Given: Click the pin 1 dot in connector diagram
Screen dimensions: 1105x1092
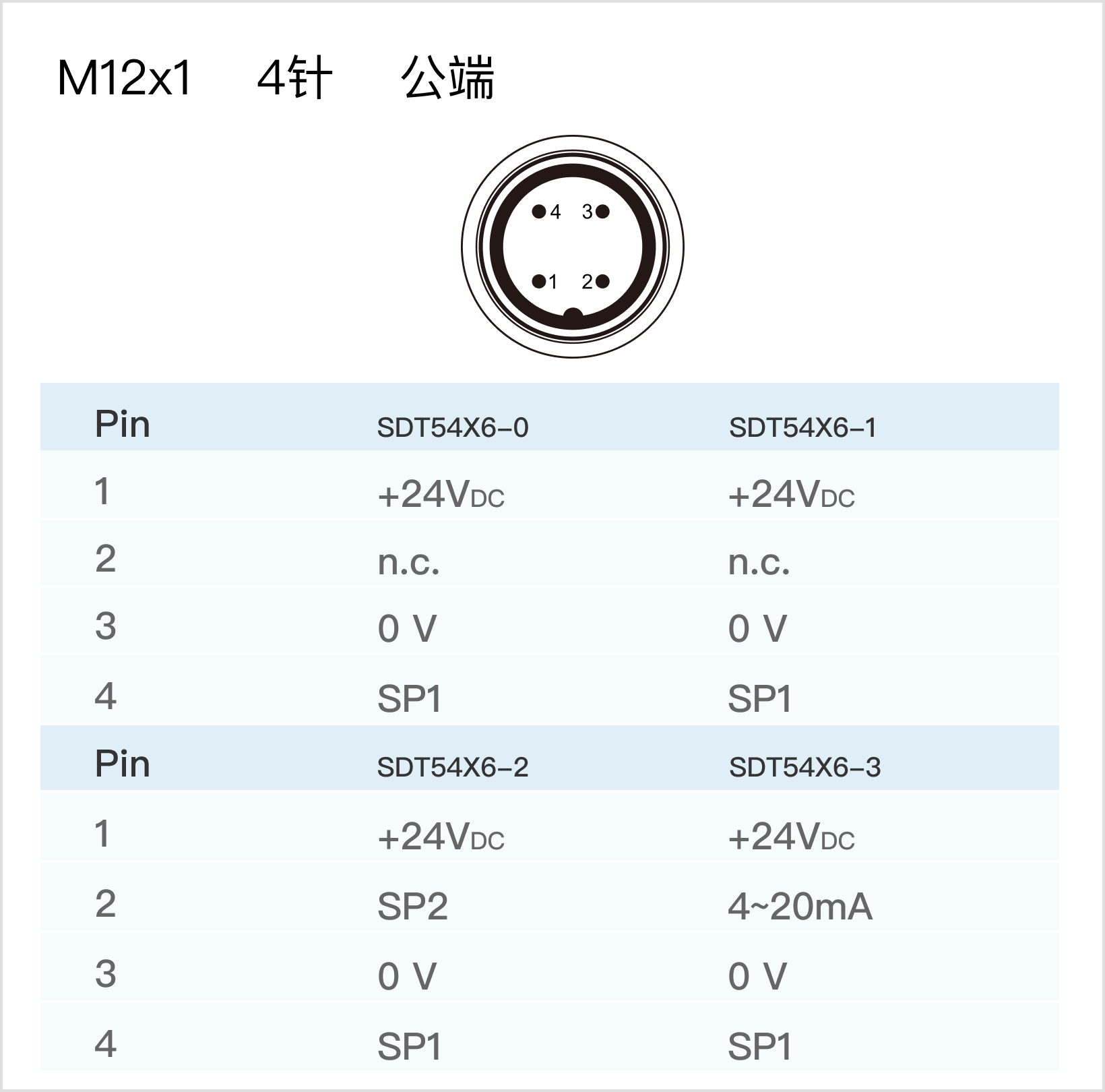Looking at the screenshot, I should tap(538, 281).
